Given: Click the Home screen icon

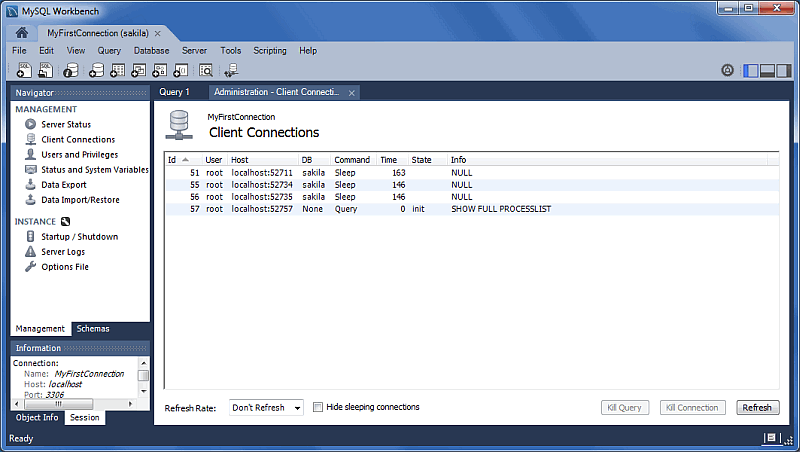Looking at the screenshot, I should (22, 33).
